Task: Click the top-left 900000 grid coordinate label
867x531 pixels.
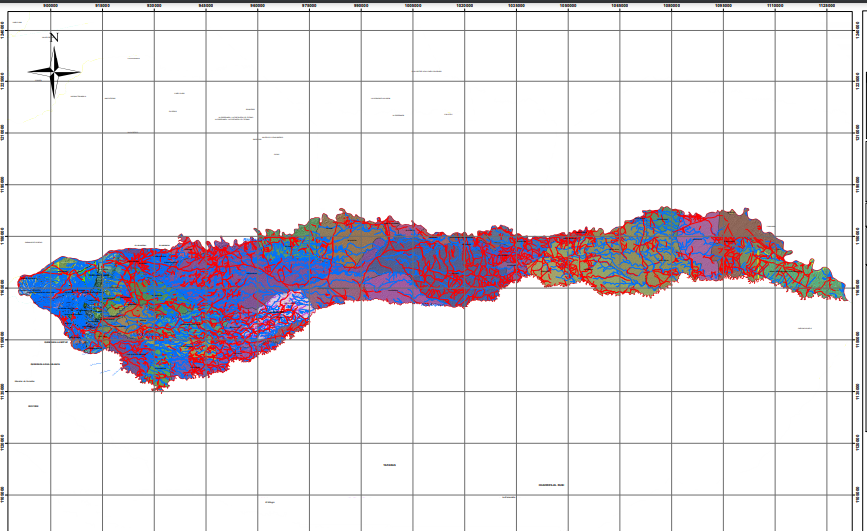Action: click(51, 4)
